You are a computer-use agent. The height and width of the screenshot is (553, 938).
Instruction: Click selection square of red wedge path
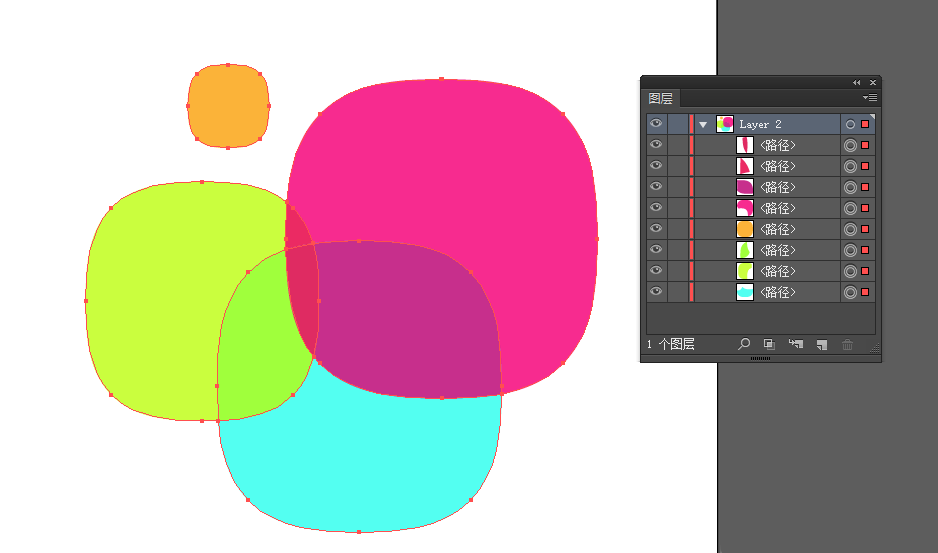(x=865, y=166)
